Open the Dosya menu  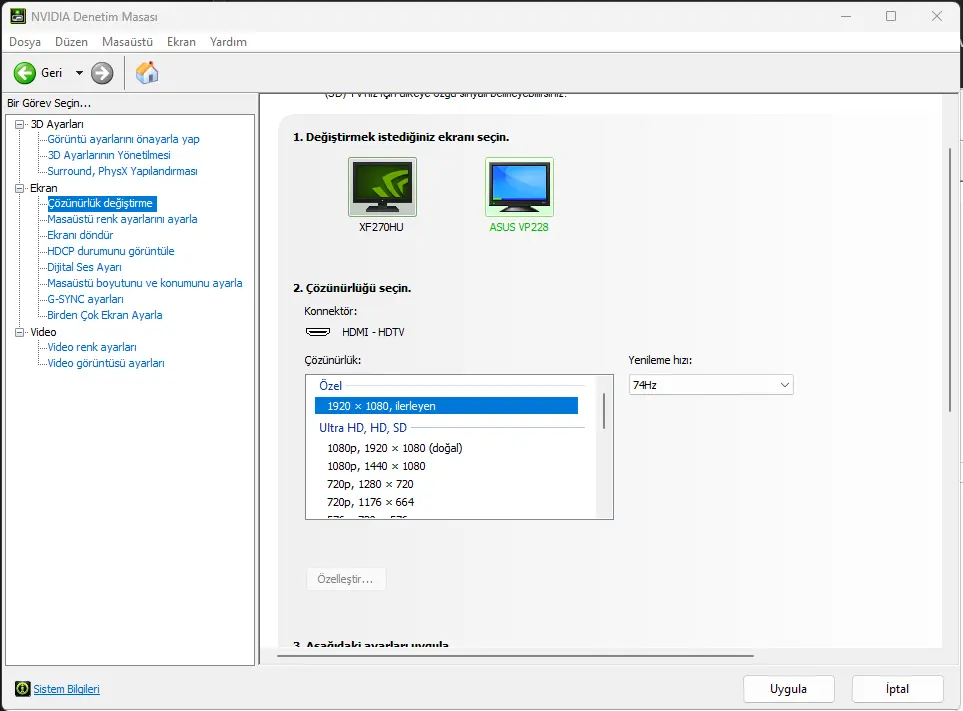25,42
